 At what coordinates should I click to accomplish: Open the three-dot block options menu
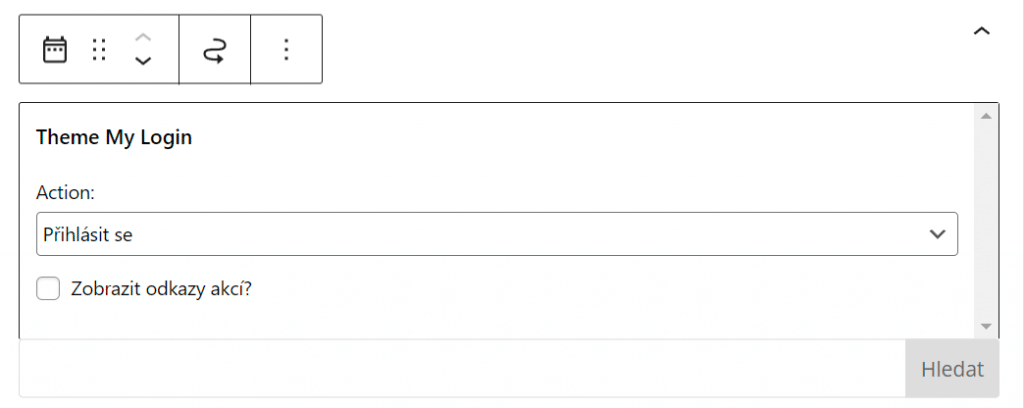pyautogui.click(x=286, y=50)
